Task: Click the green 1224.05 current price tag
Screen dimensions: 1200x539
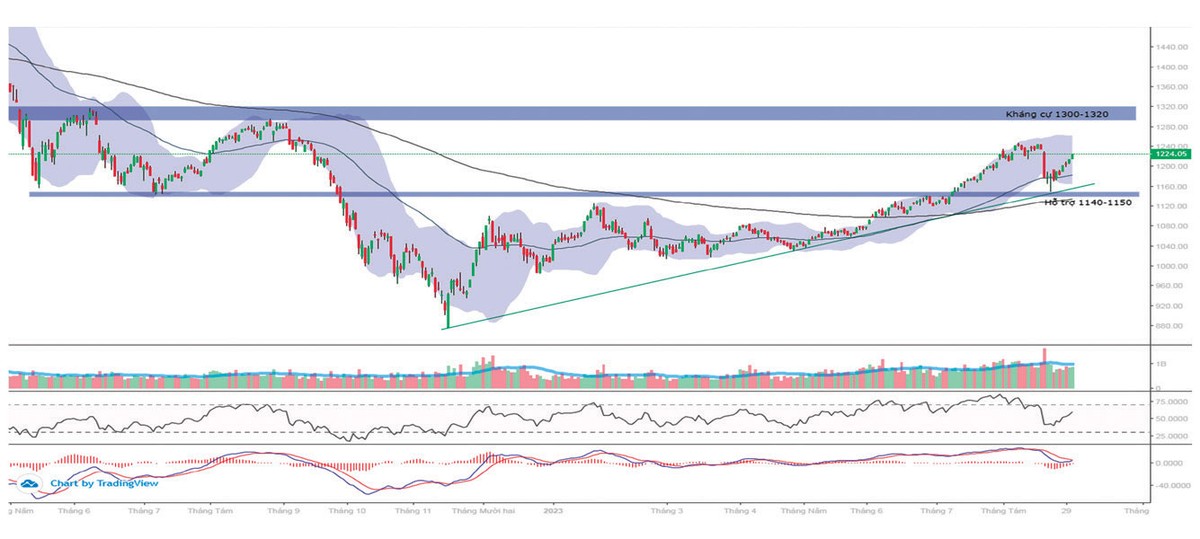Action: (1169, 154)
